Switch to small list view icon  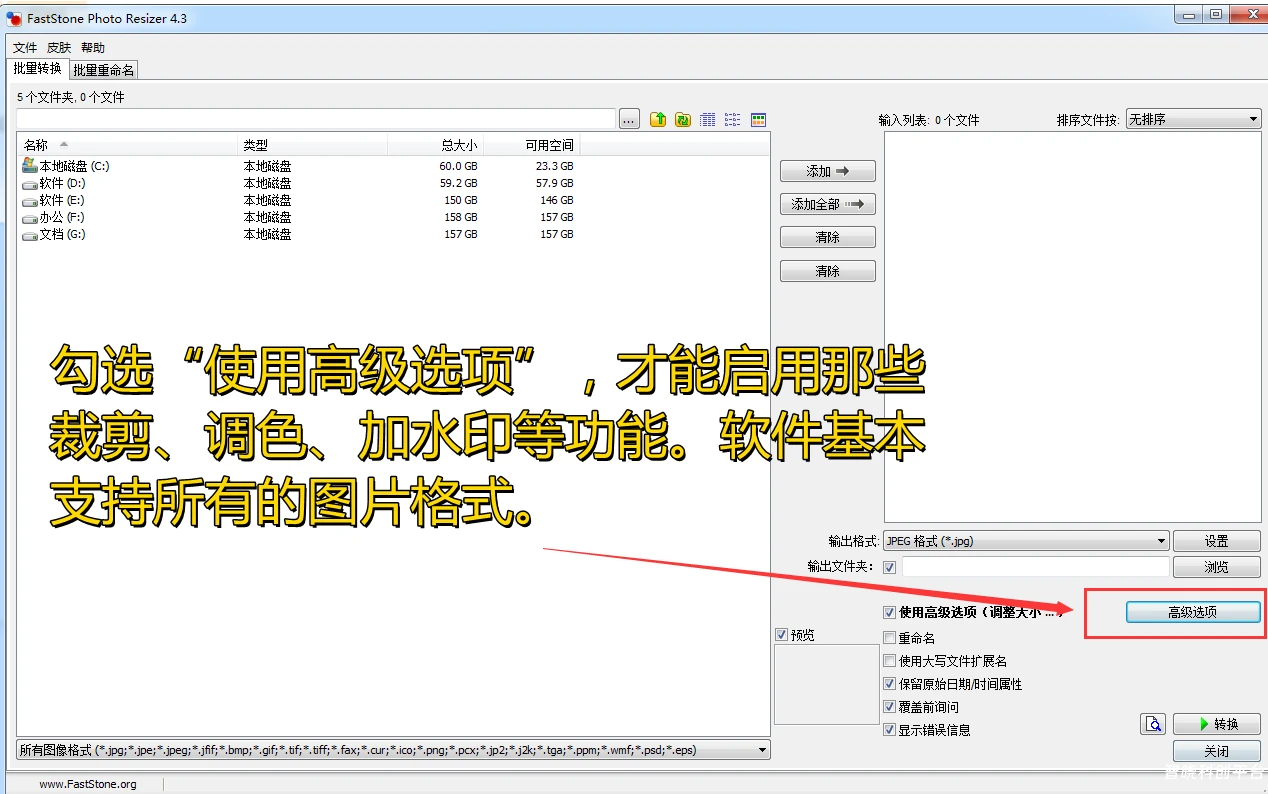(732, 119)
